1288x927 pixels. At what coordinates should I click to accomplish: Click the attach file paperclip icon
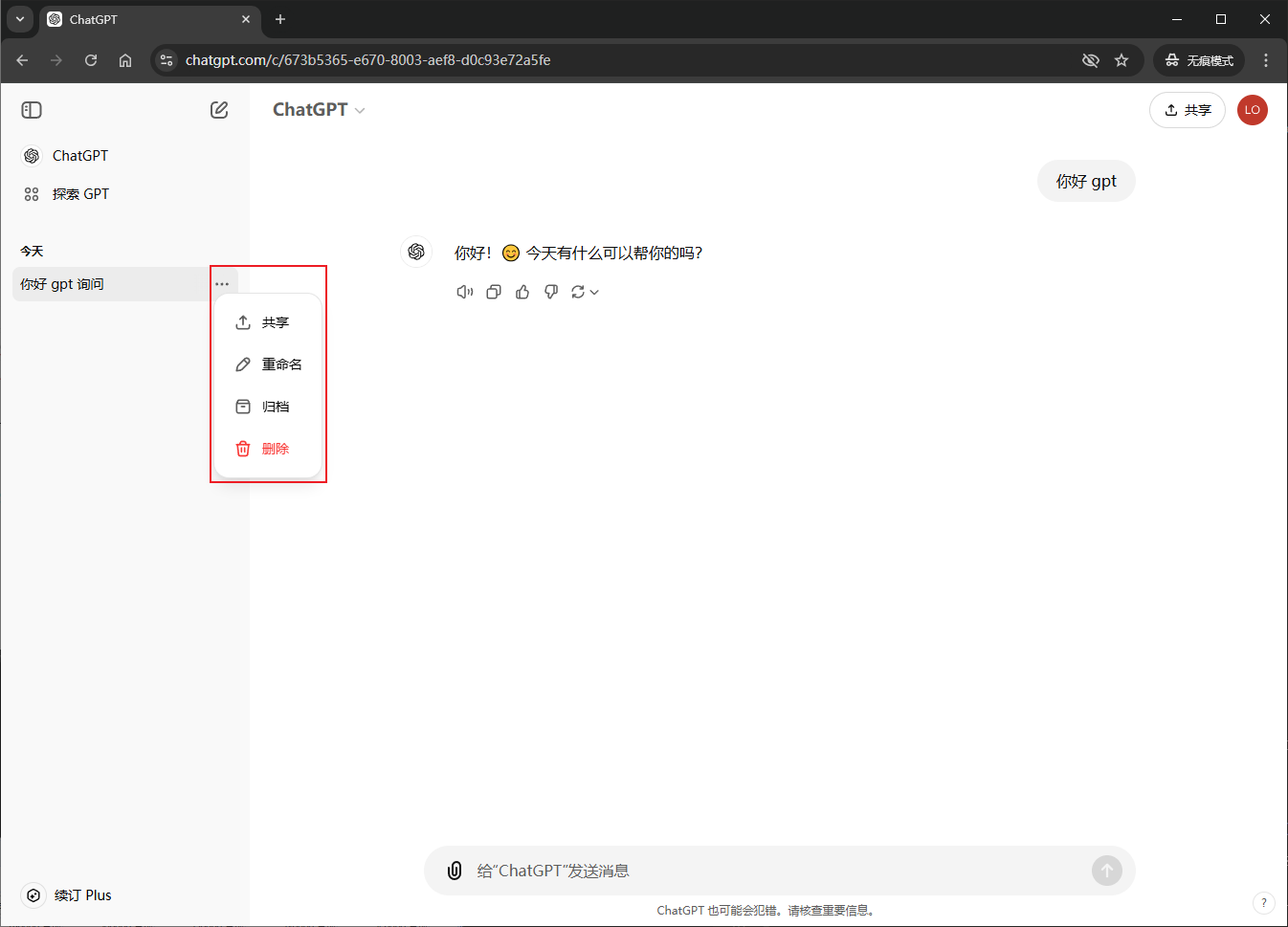(455, 871)
